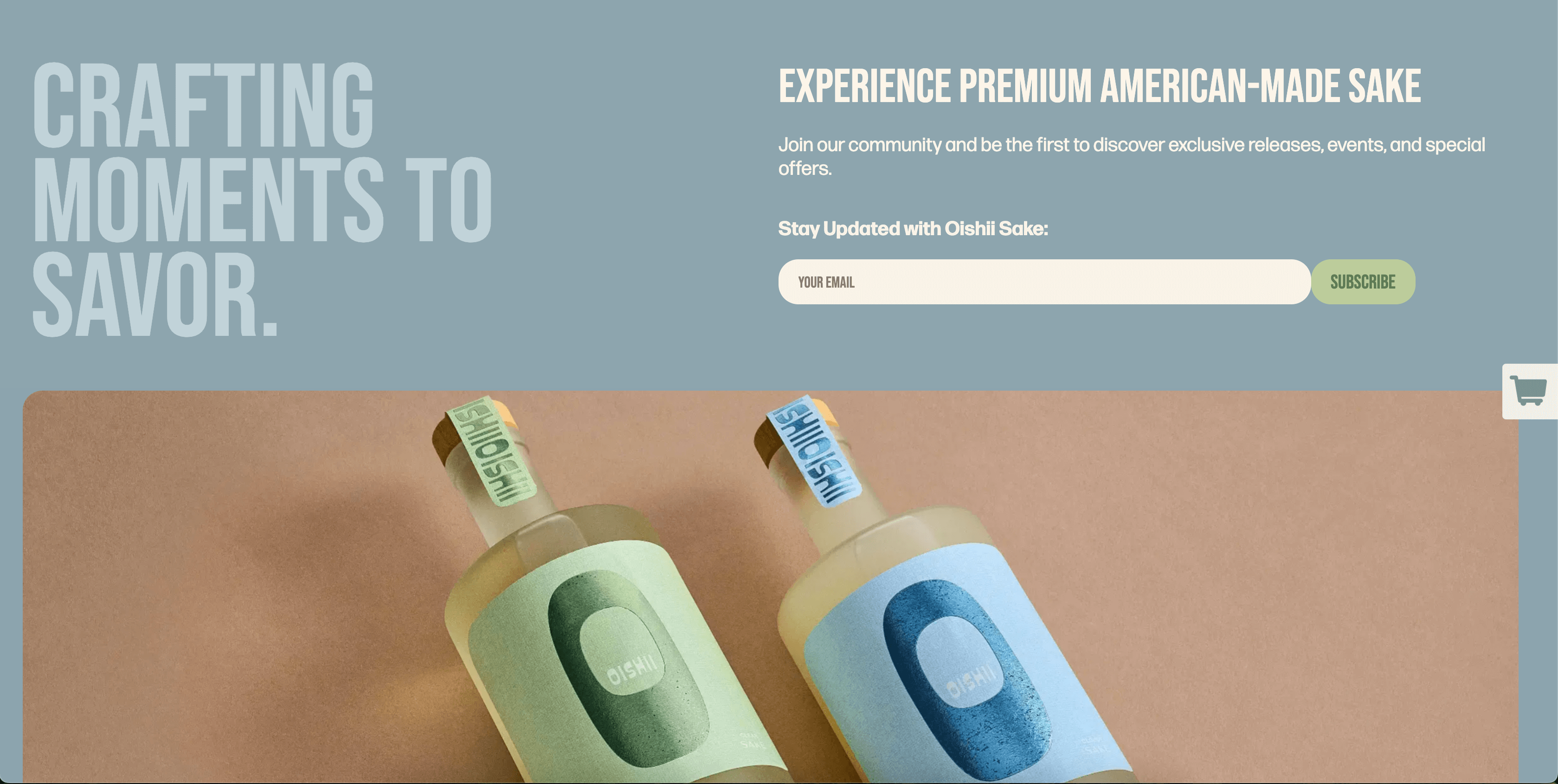
Task: Click the green neck tag on left bottle
Action: [491, 450]
